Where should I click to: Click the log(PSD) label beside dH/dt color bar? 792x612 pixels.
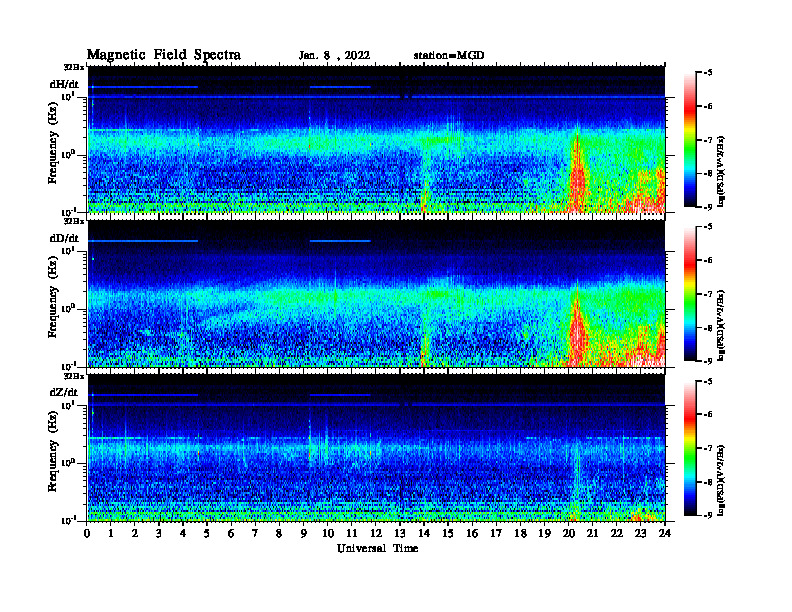click(721, 171)
